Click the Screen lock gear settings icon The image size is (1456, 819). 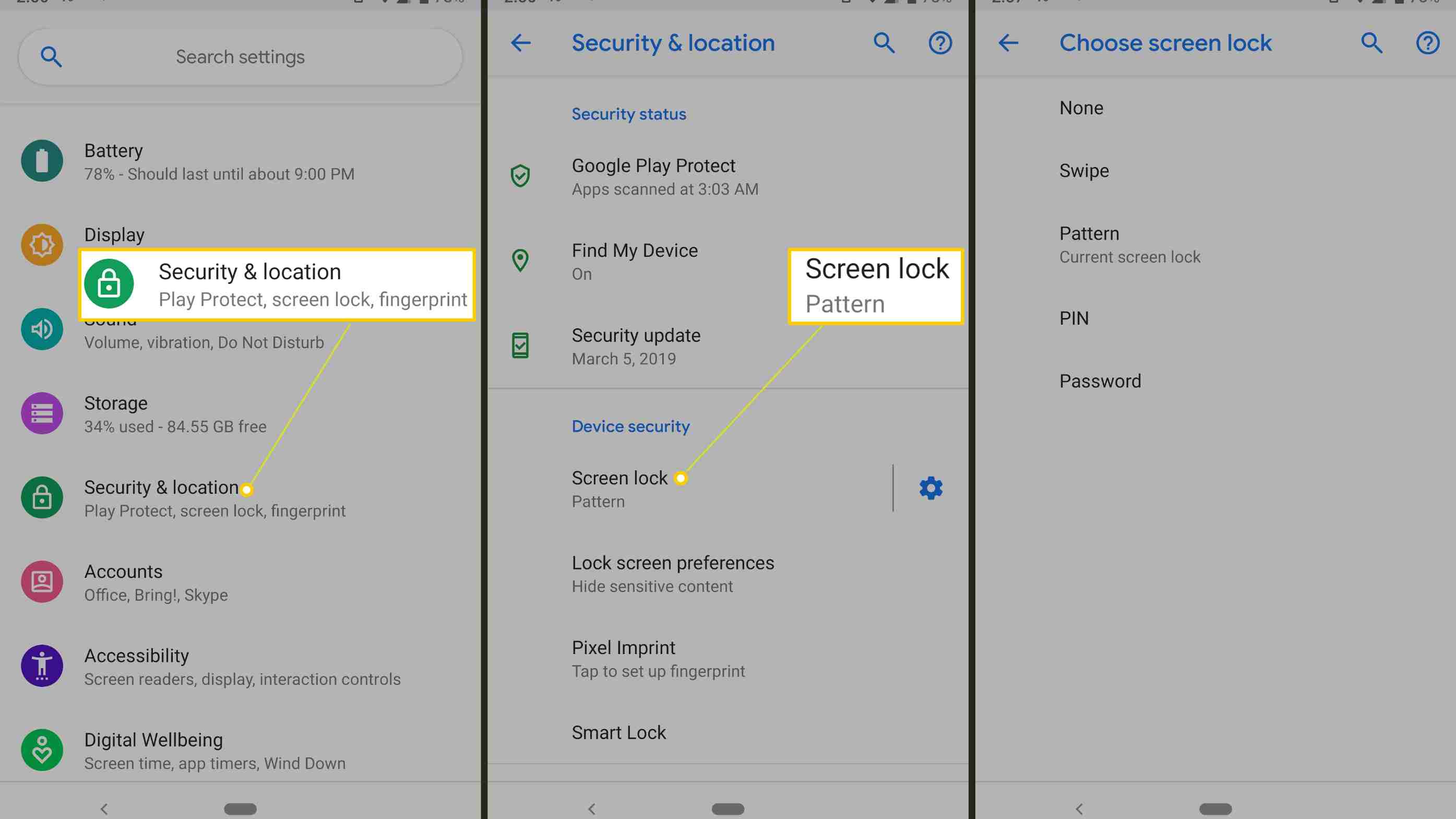coord(929,488)
